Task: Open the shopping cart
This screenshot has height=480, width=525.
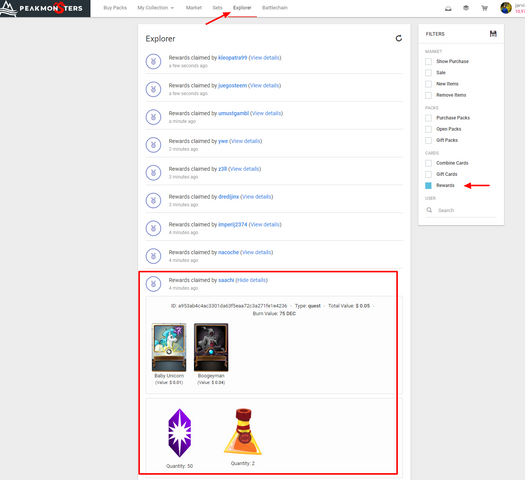Action: point(484,8)
